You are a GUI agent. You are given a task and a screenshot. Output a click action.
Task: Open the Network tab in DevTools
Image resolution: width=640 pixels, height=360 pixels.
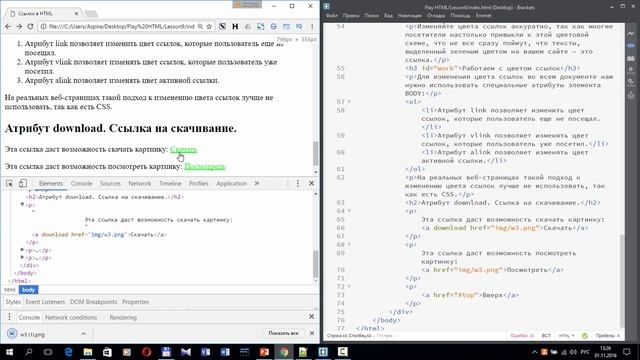(140, 184)
